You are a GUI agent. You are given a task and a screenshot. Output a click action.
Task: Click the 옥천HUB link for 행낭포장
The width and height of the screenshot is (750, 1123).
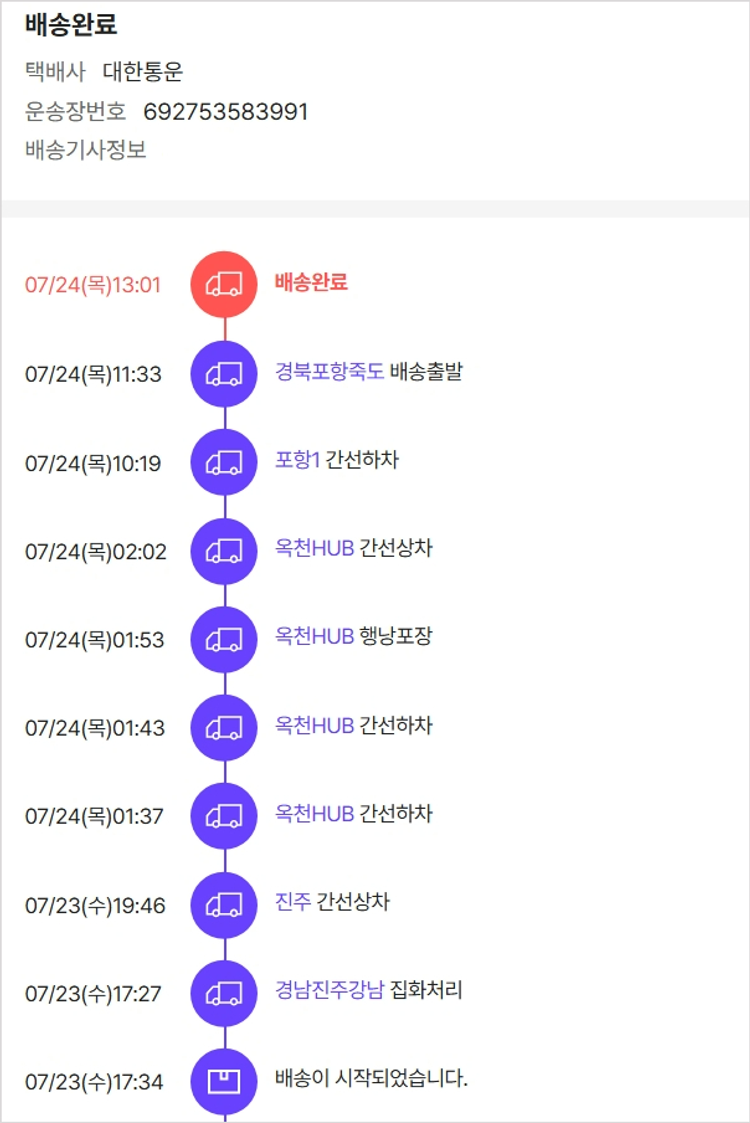(x=314, y=637)
